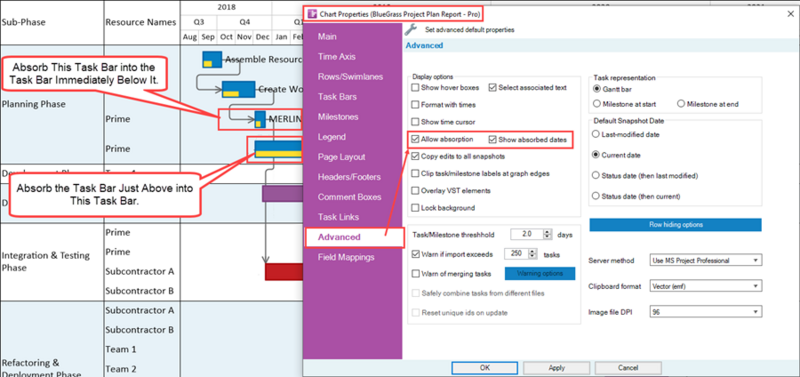The width and height of the screenshot is (800, 377).
Task: Open the Task Links tab
Action: point(338,217)
